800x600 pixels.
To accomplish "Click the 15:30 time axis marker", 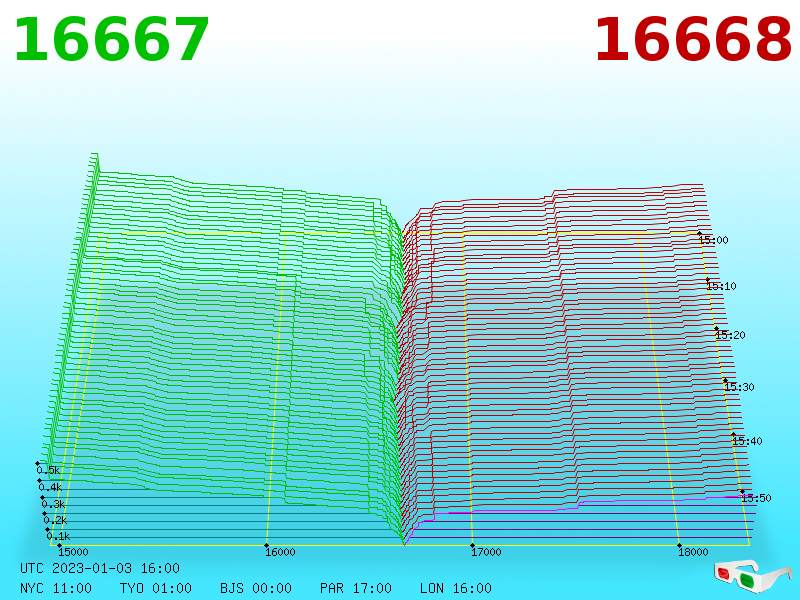I will [739, 387].
